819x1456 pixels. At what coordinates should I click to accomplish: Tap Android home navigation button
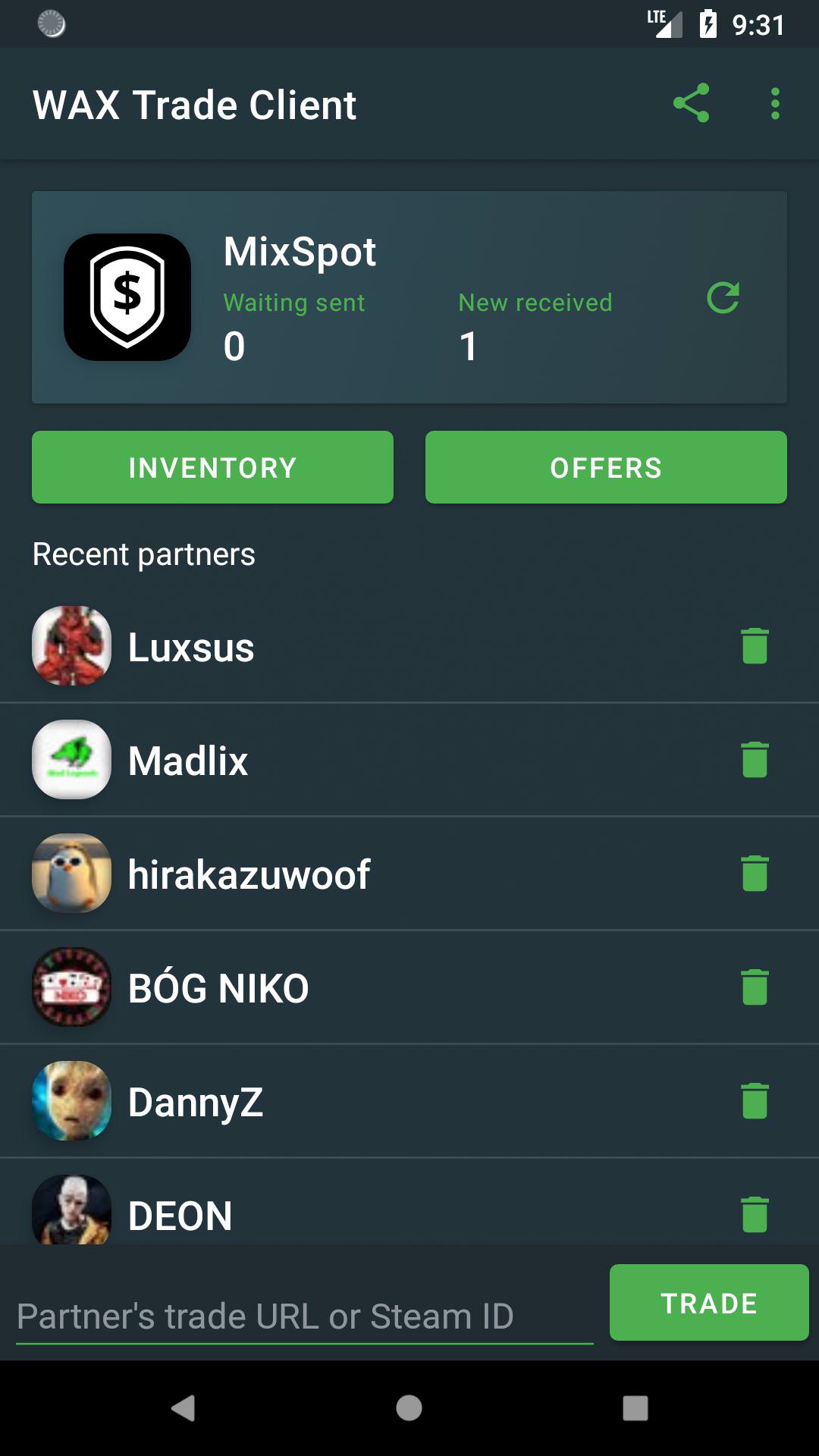tap(409, 1408)
